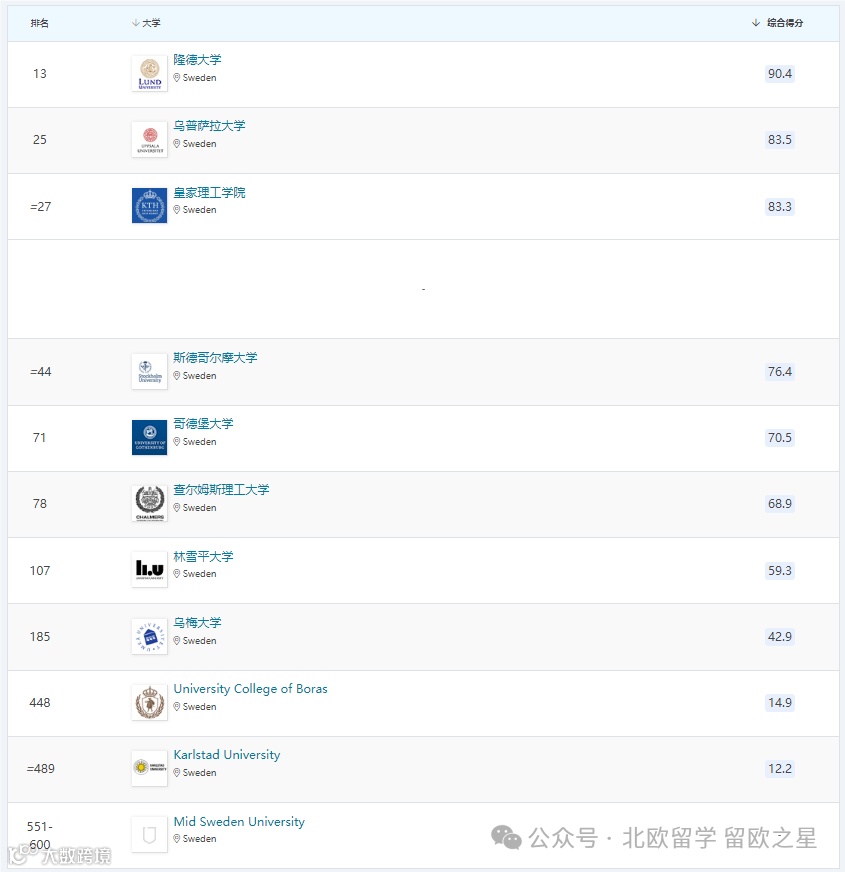Click the Sweden location under 隆德大学

point(199,78)
